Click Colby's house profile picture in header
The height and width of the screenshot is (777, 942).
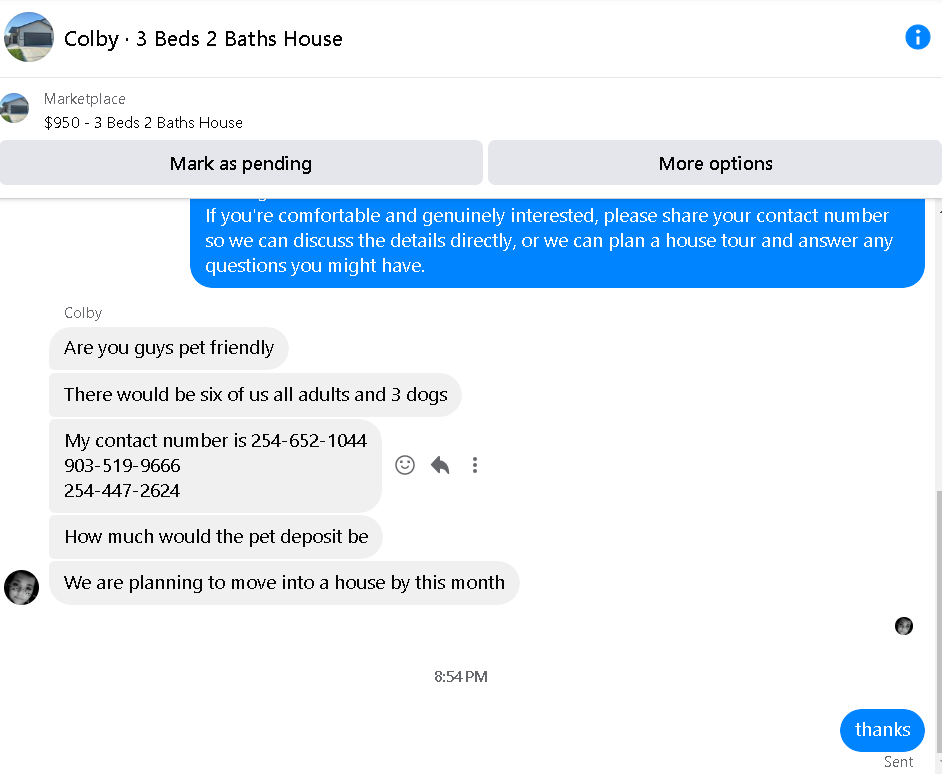tap(28, 37)
